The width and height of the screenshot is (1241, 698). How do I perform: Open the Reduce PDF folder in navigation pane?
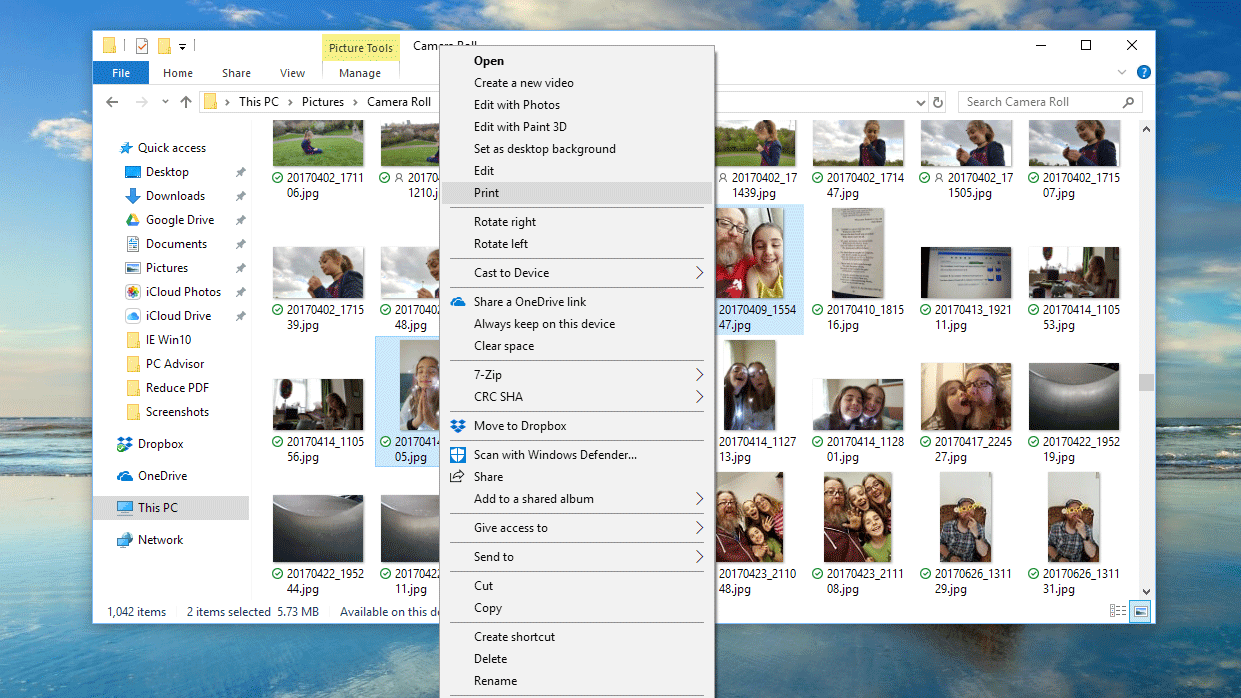coord(167,388)
